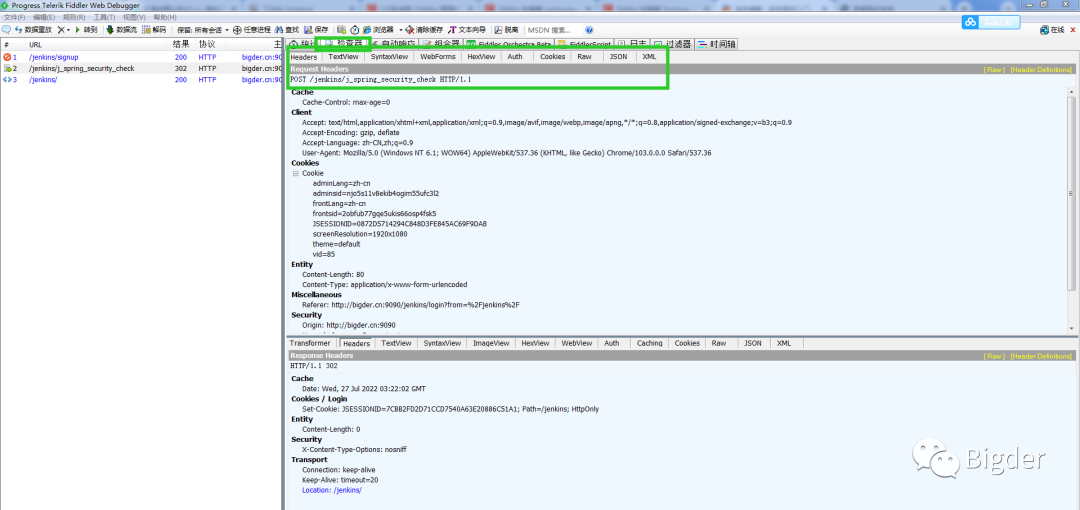Image resolution: width=1080 pixels, height=510 pixels.
Task: Click the 数据重放 replay button
Action: (x=32, y=30)
